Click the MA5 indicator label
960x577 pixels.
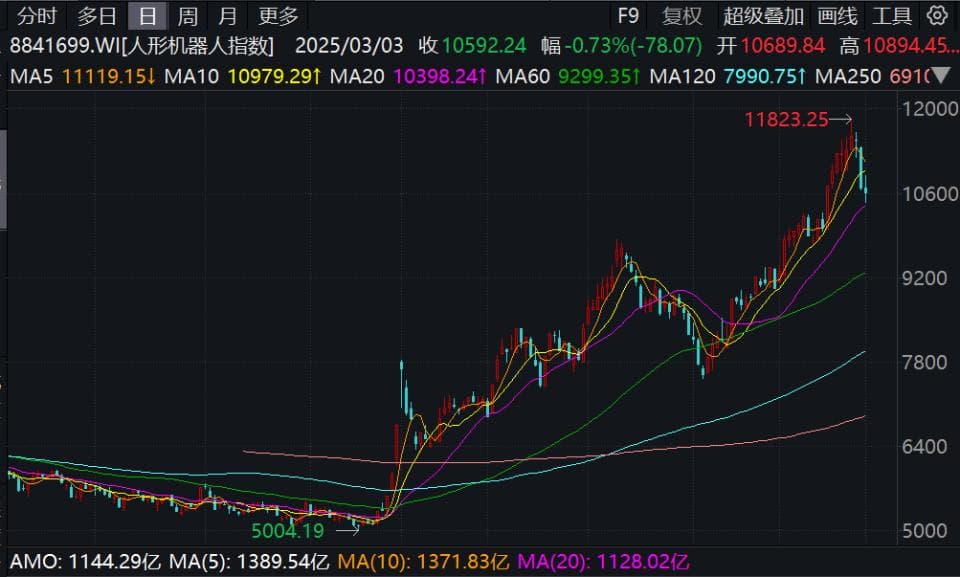(32, 77)
